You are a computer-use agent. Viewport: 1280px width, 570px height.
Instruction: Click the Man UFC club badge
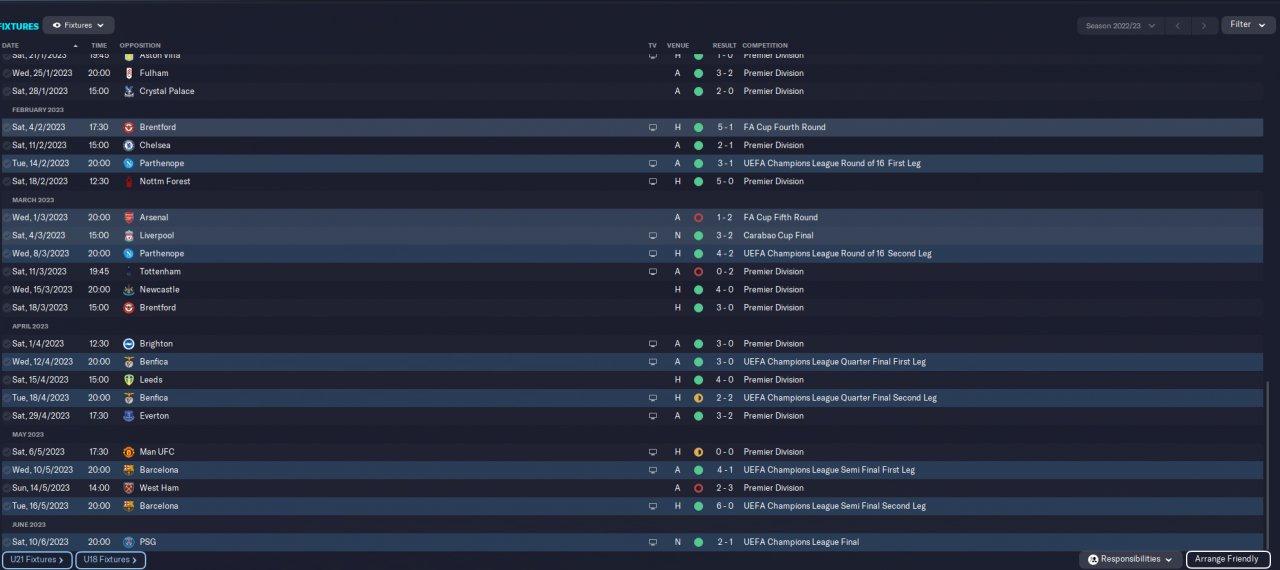coord(128,451)
